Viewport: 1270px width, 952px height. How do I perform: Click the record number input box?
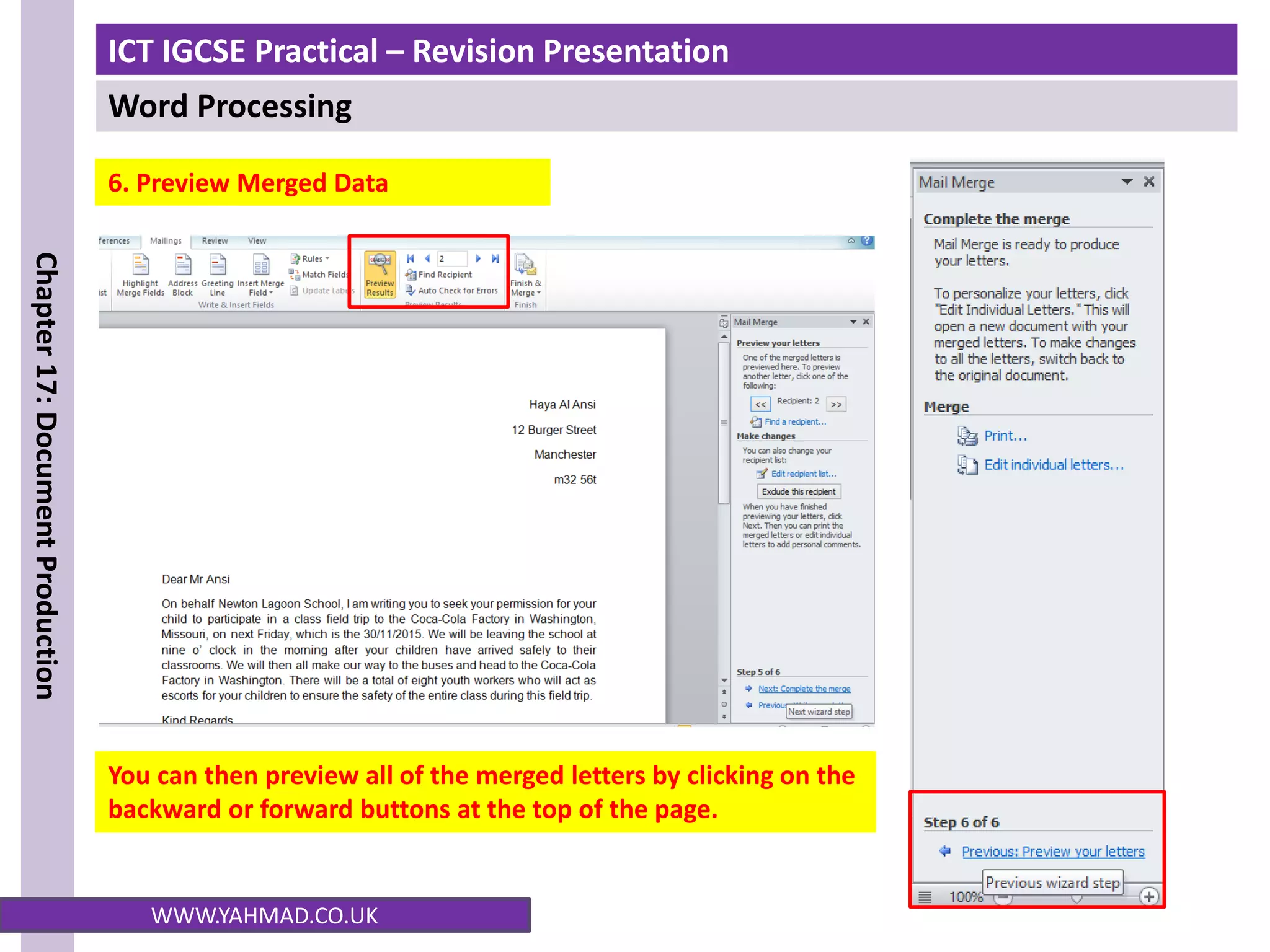[452, 258]
